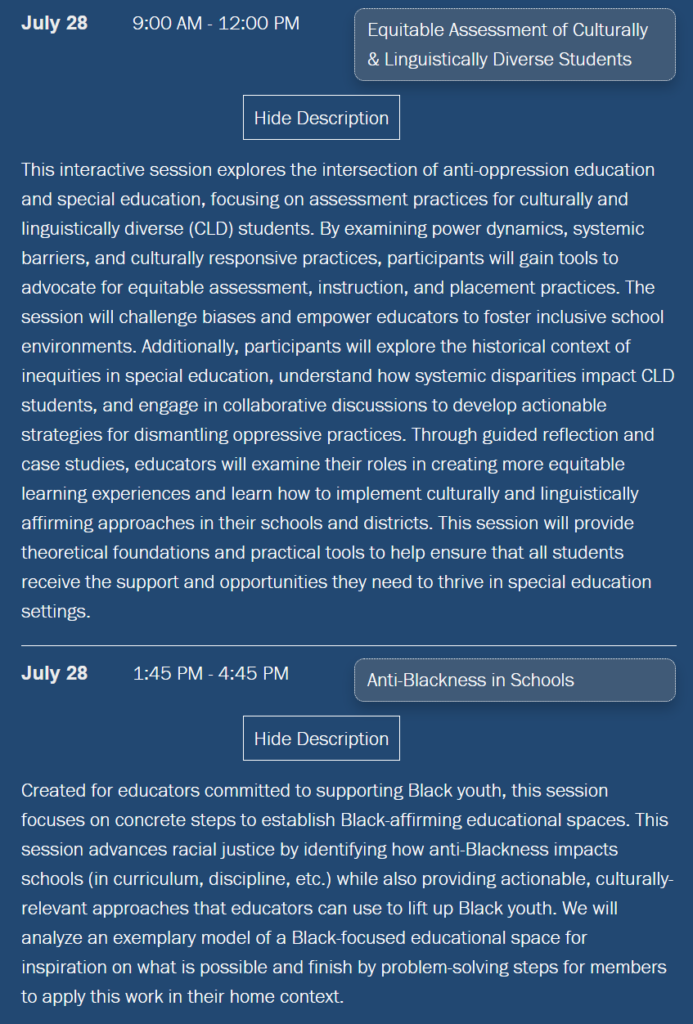Open the Anti-Blackness in Schools session
Screen dimensions: 693x1024
click(x=515, y=680)
